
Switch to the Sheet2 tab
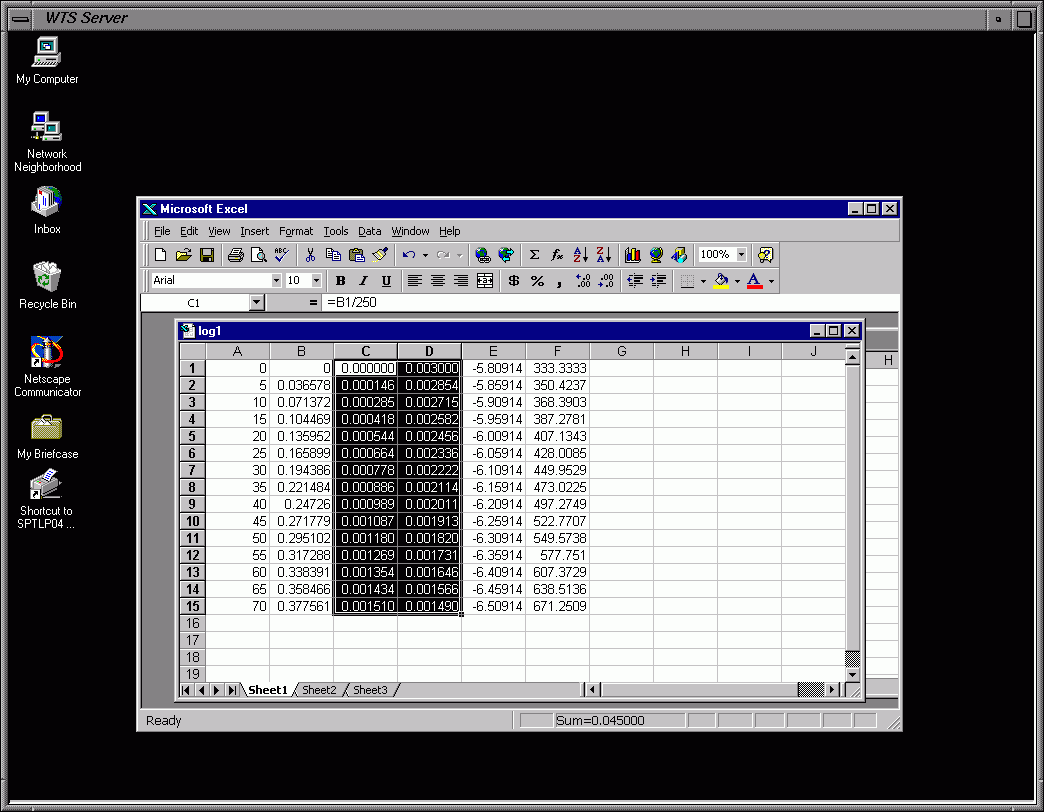pos(320,690)
